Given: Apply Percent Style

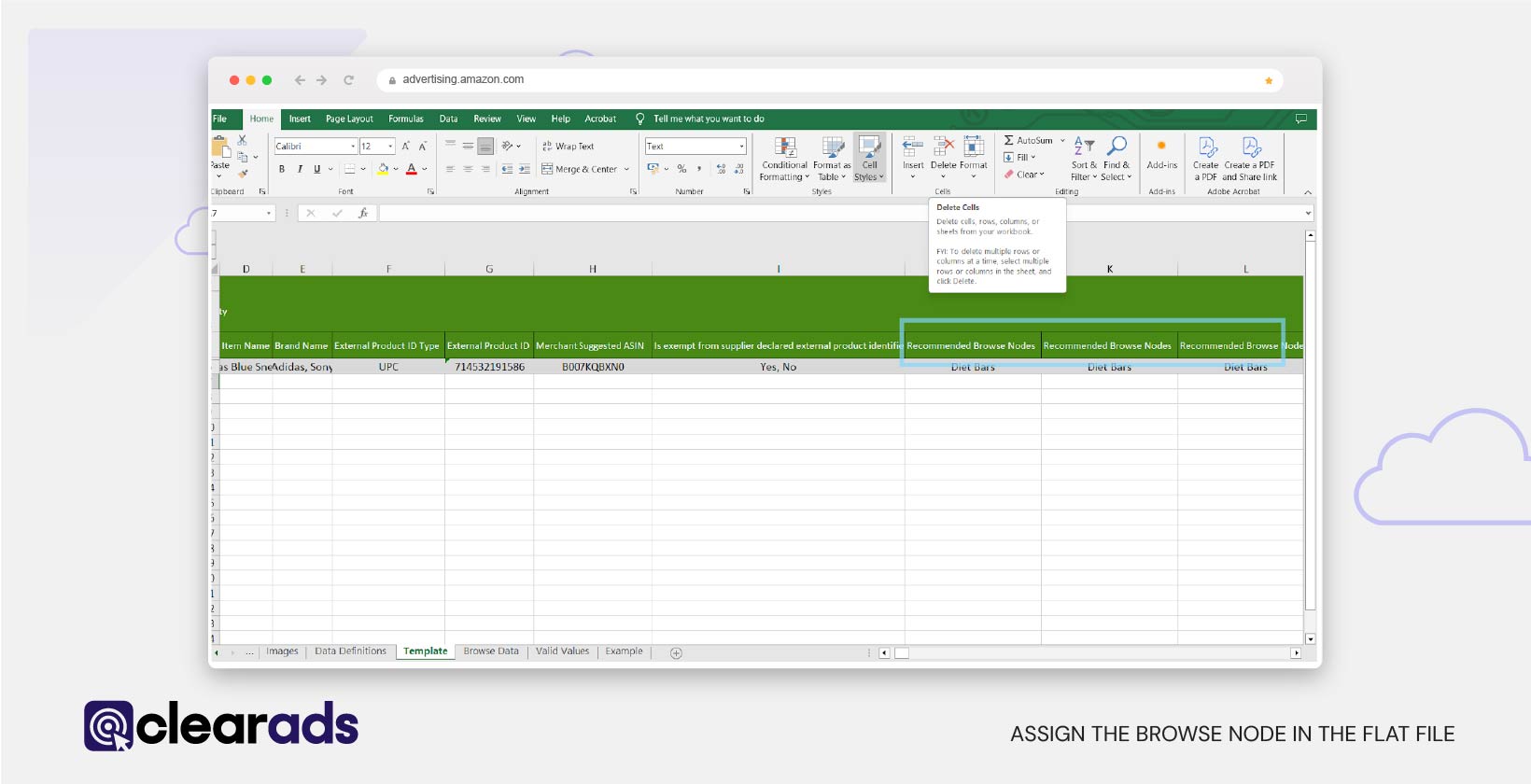Looking at the screenshot, I should click(x=681, y=169).
